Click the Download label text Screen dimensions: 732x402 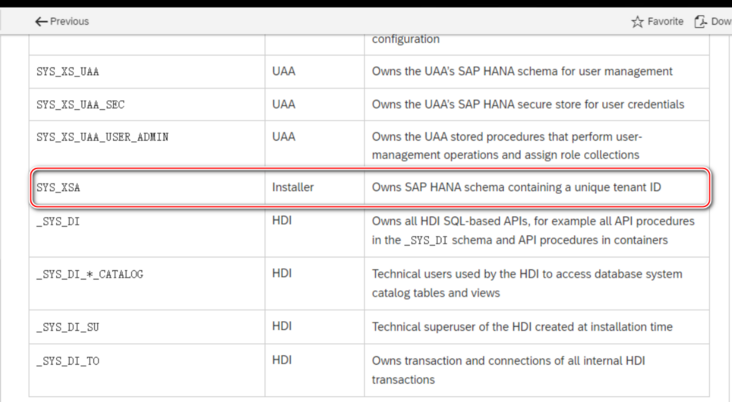[721, 21]
